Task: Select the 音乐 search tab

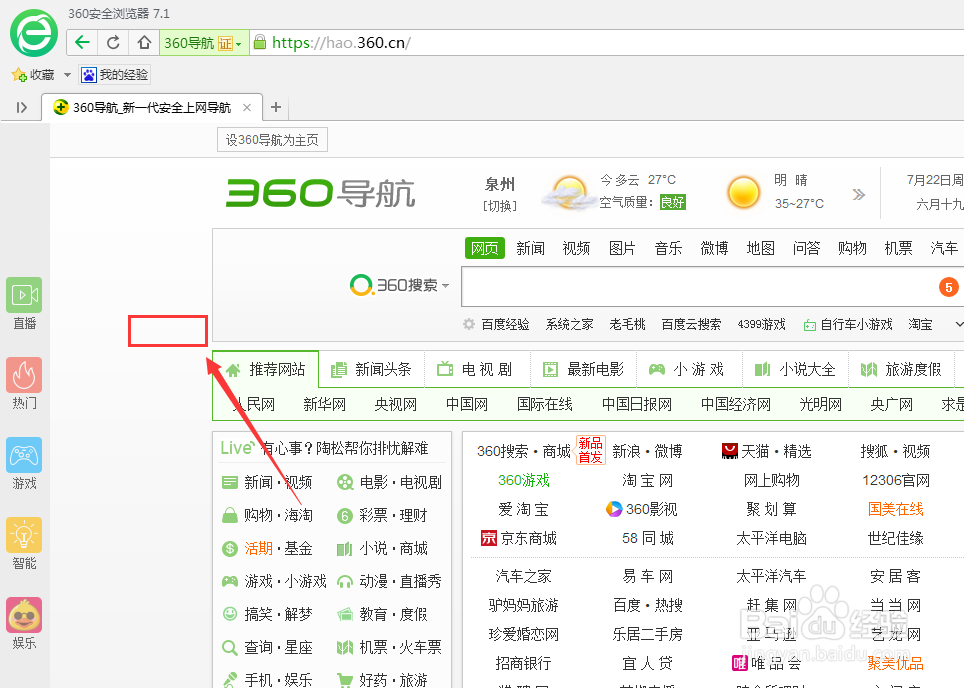Action: 668,248
